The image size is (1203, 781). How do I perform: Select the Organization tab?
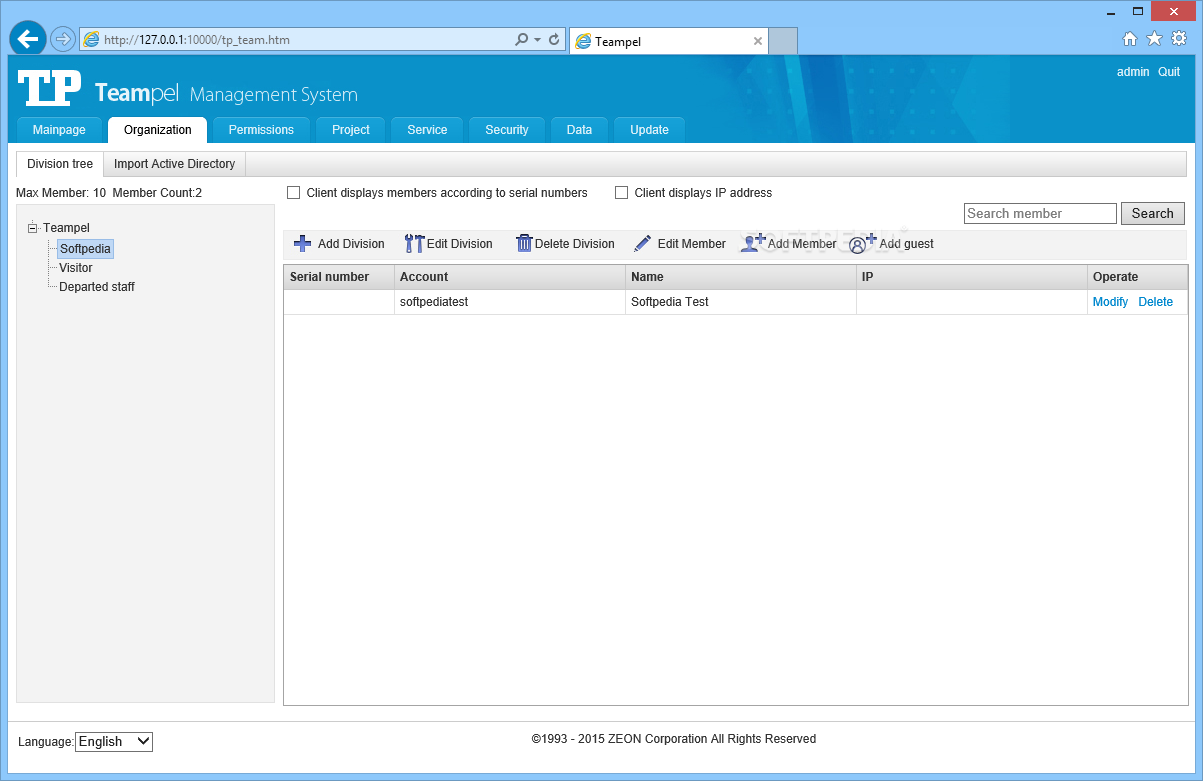tap(158, 130)
